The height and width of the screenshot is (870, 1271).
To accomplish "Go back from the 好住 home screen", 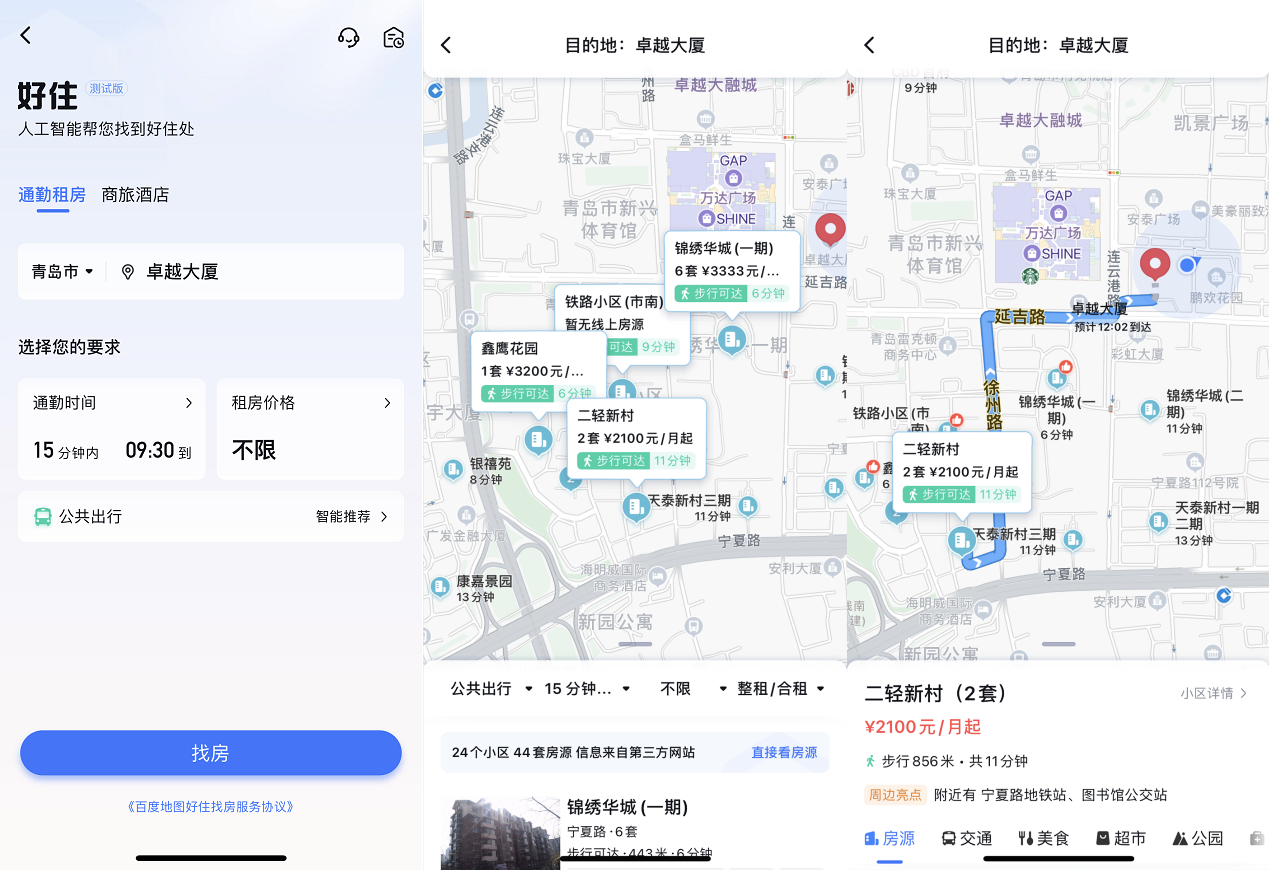I will tap(26, 36).
